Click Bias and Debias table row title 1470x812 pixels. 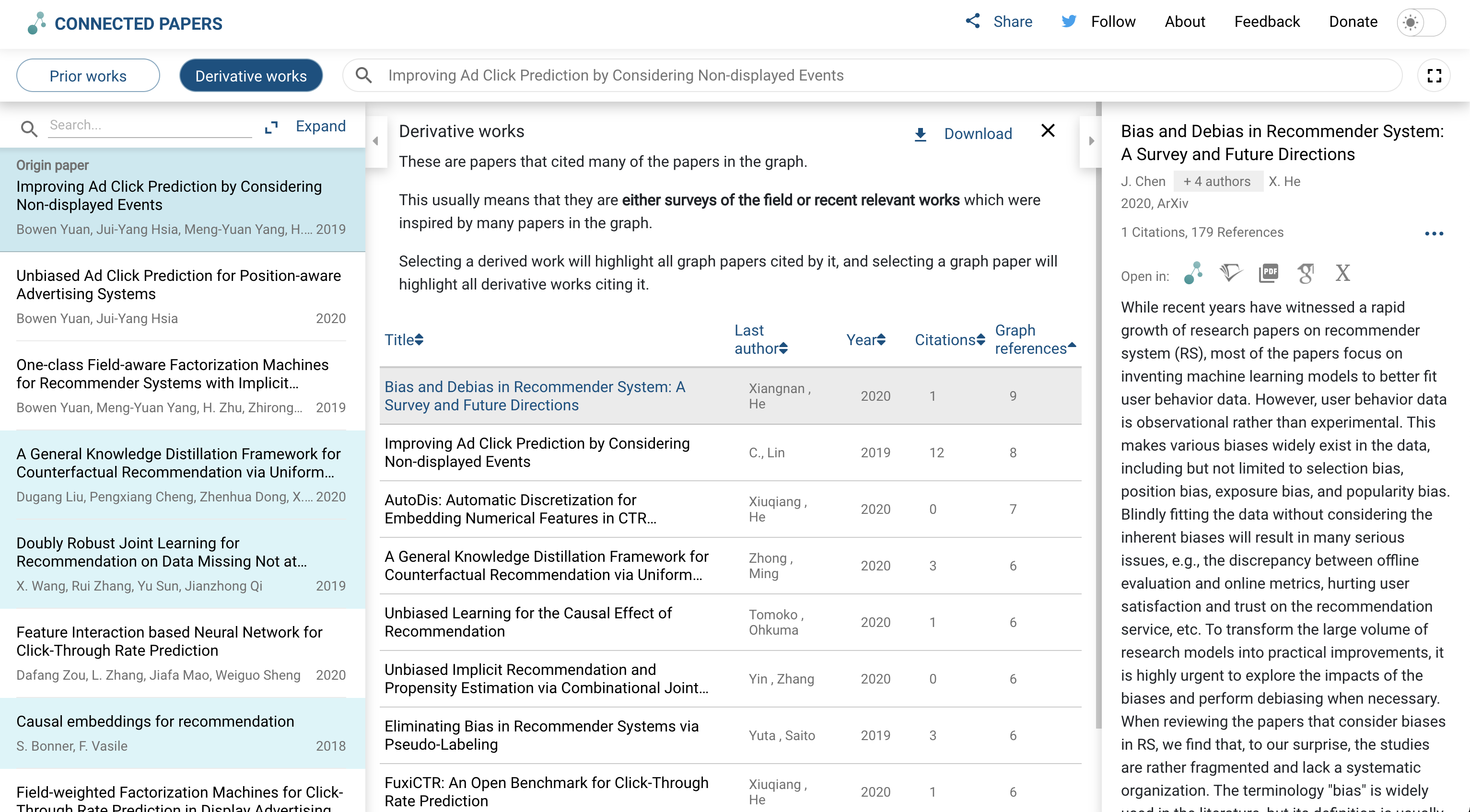[x=535, y=395]
